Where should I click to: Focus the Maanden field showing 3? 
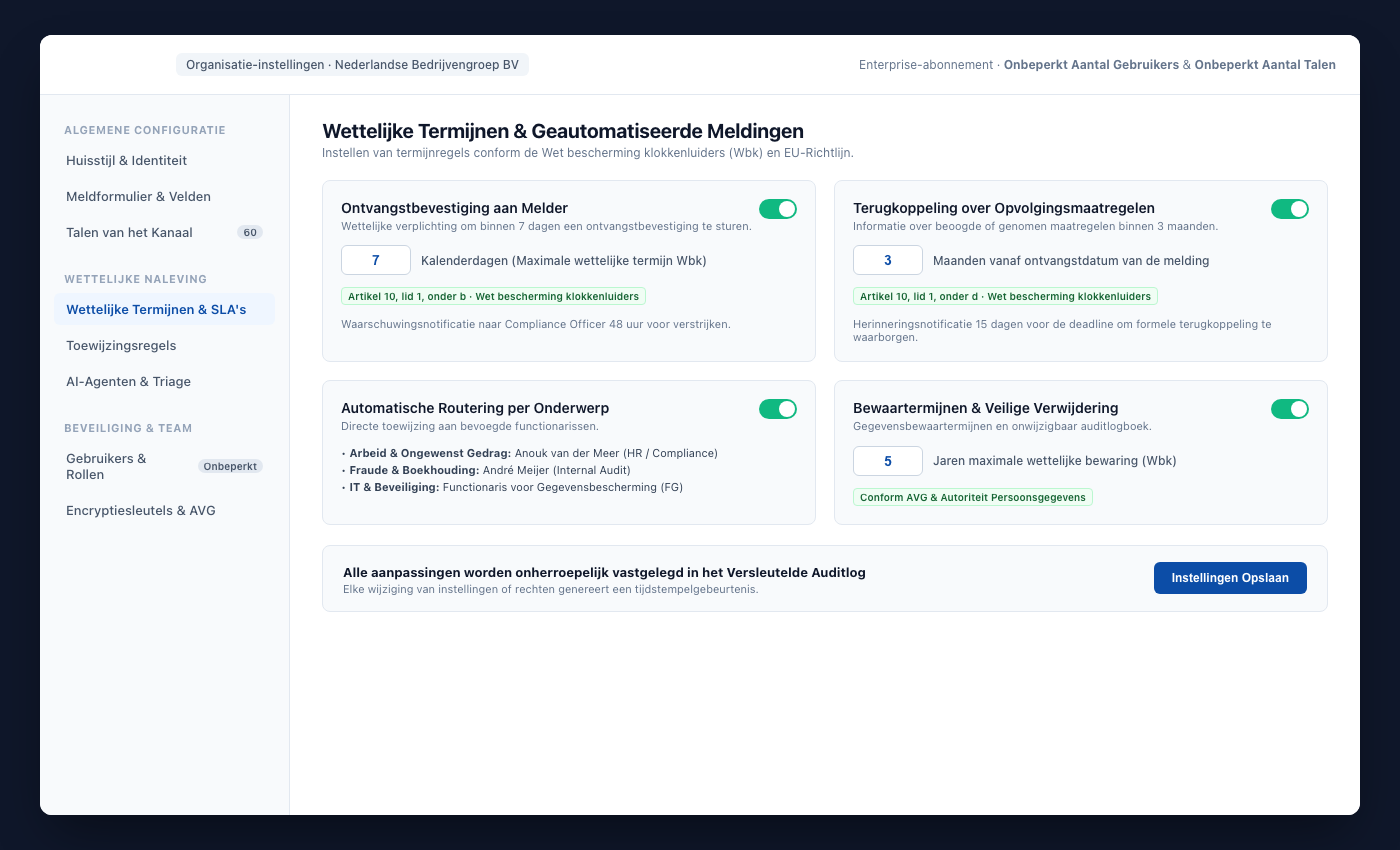point(888,260)
